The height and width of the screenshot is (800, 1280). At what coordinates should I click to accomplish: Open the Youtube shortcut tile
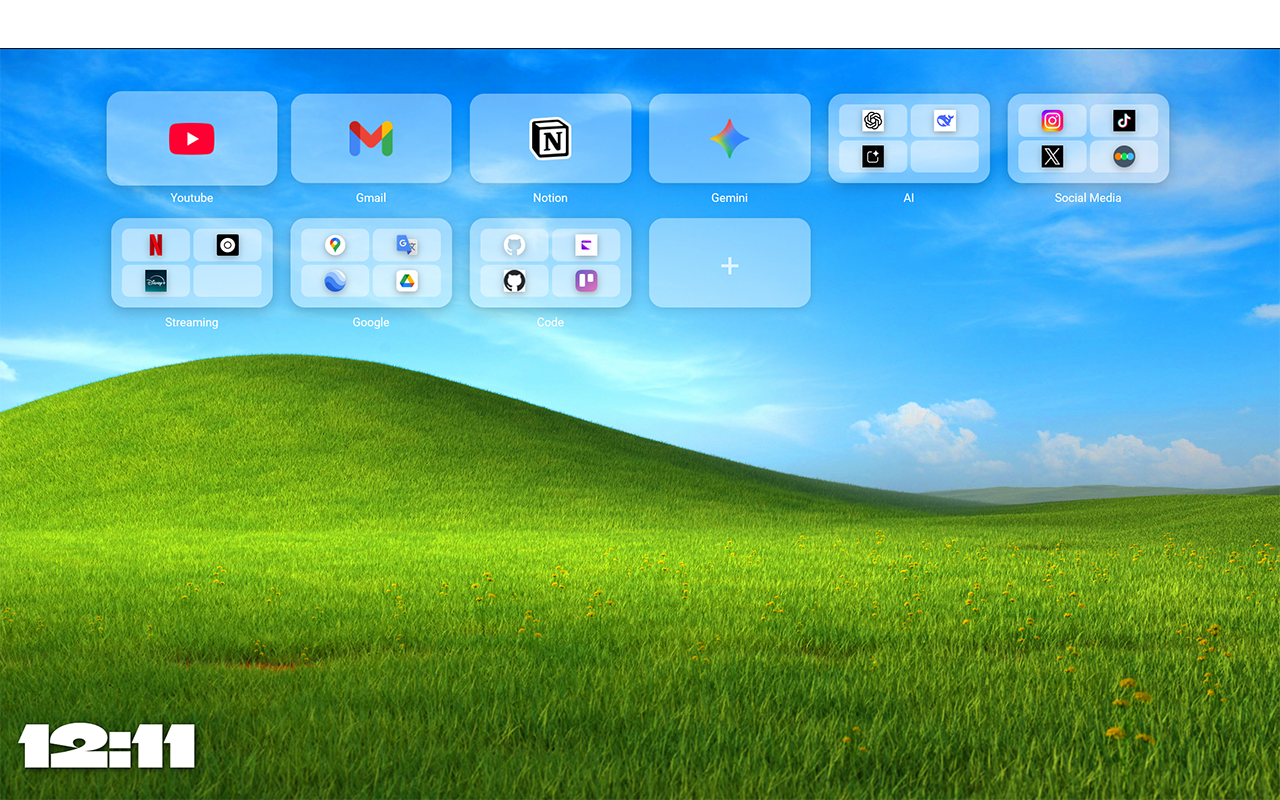pos(191,139)
